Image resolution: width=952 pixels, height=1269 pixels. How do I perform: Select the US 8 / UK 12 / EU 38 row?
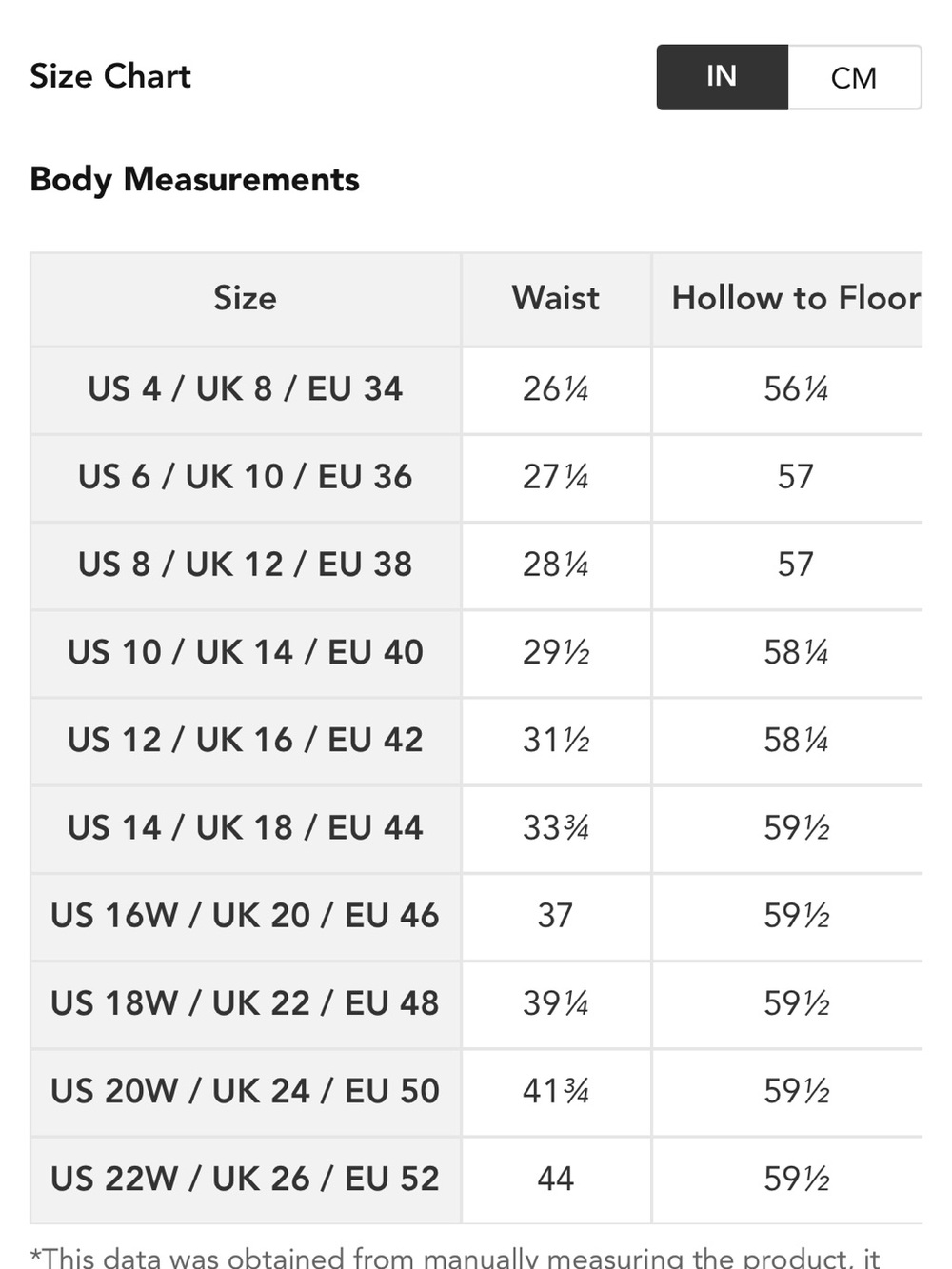[476, 565]
